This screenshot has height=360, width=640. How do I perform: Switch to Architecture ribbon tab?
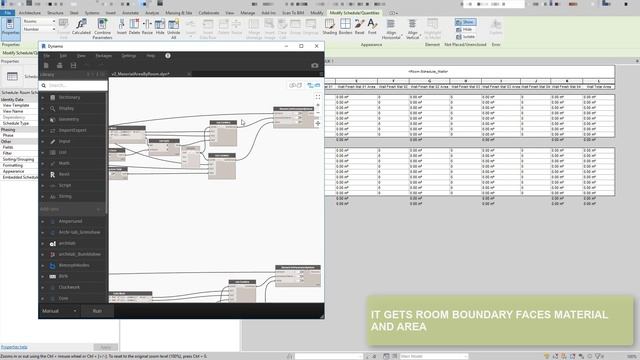tap(30, 13)
